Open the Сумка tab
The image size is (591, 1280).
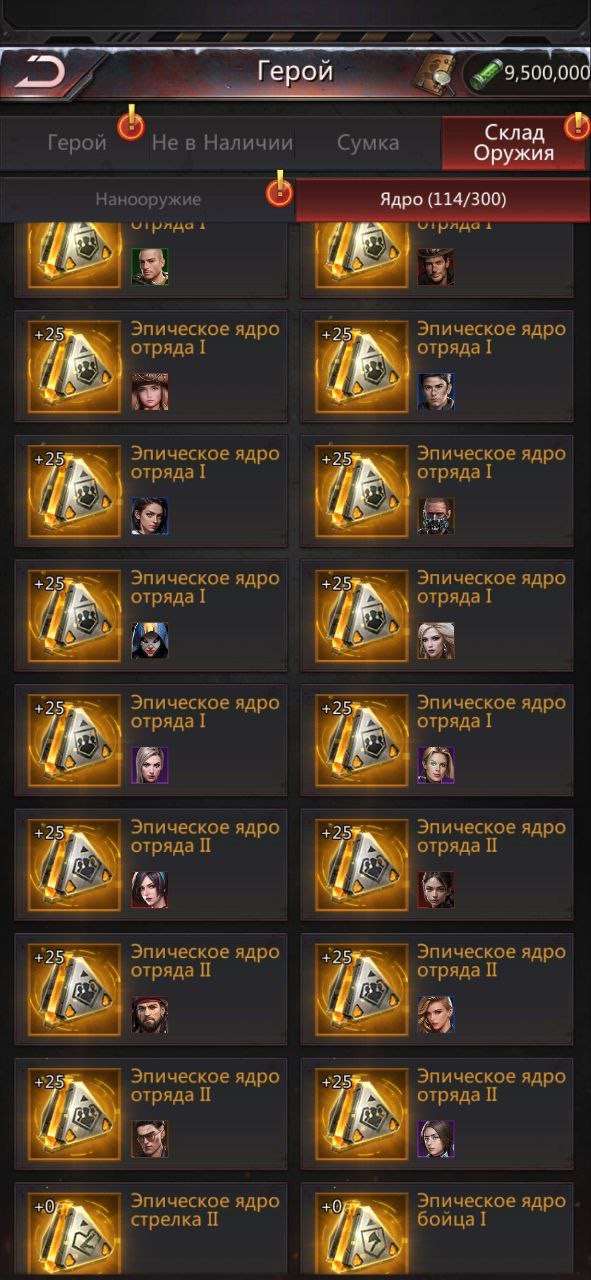point(367,143)
